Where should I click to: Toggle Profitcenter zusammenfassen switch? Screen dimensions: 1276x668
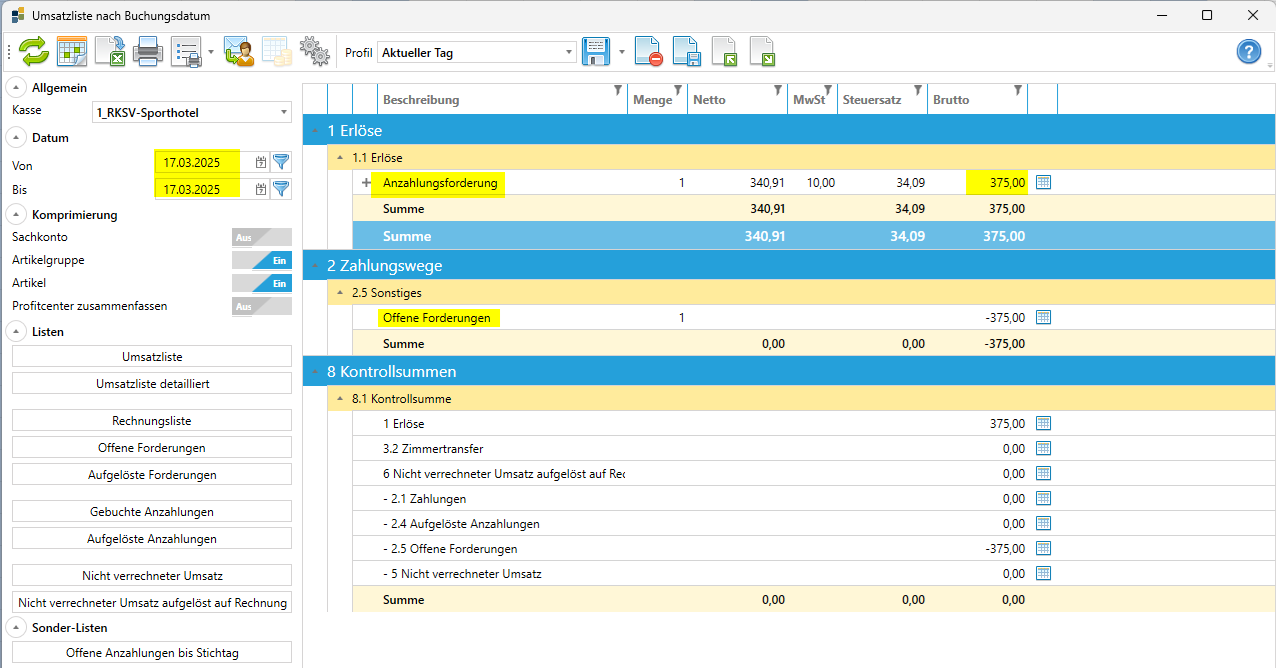coord(261,306)
